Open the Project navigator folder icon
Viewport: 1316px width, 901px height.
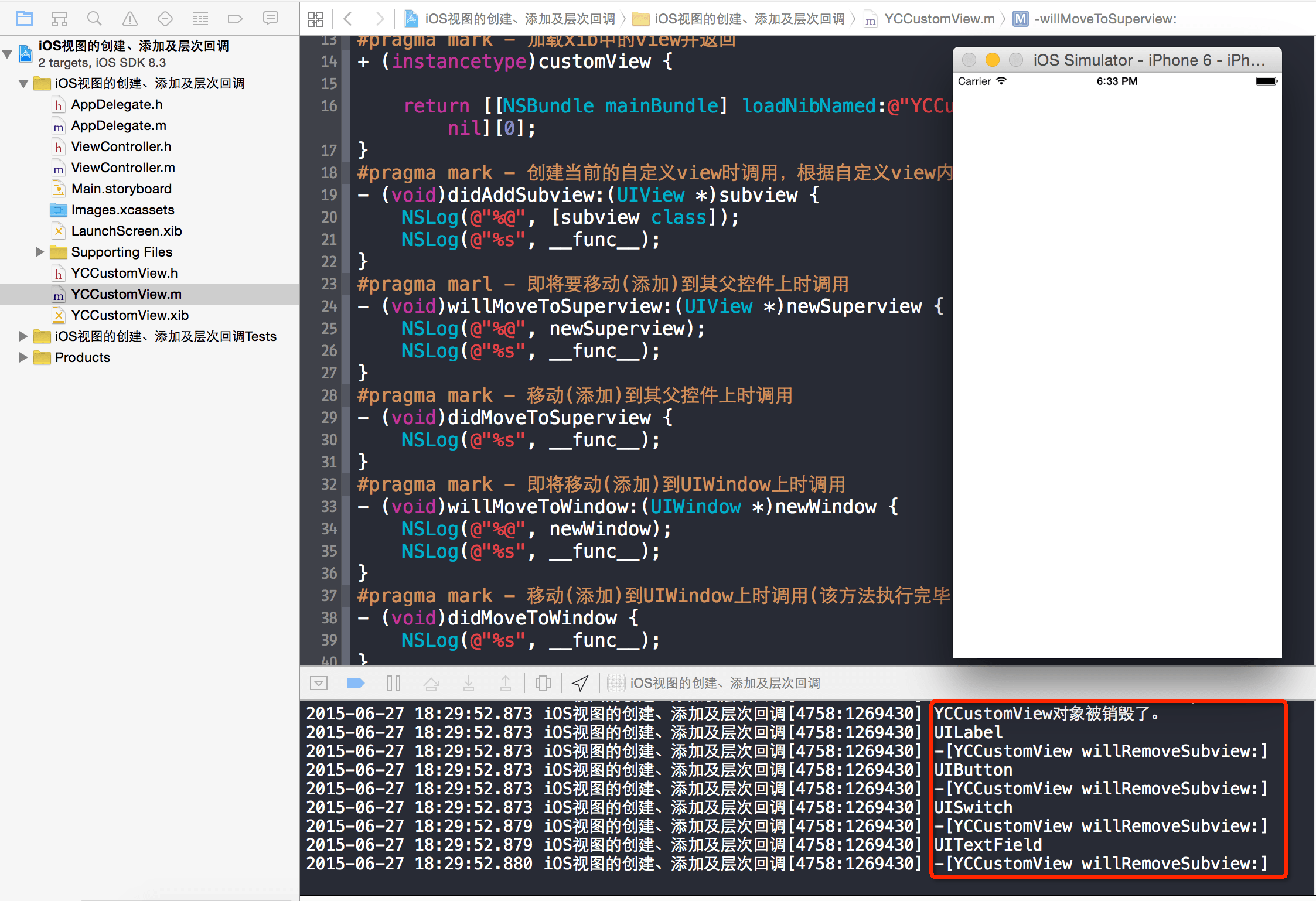click(x=25, y=19)
